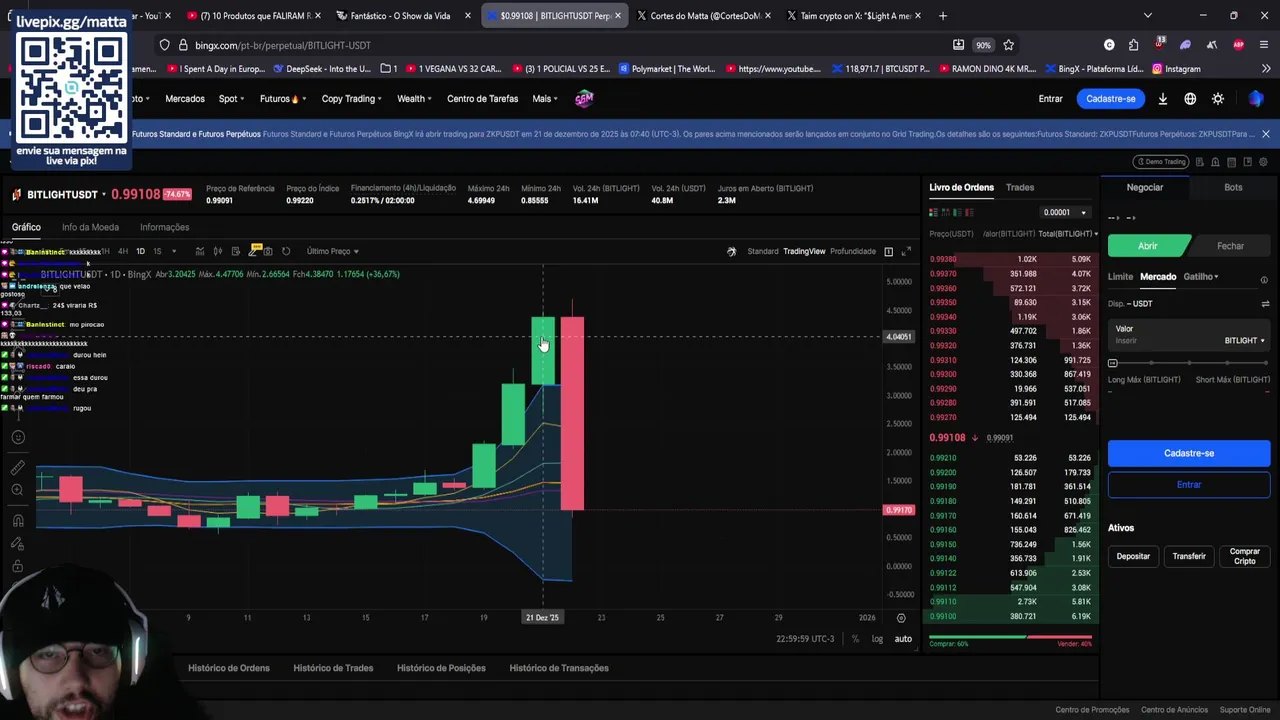Image resolution: width=1280 pixels, height=720 pixels.
Task: Toggle log scale on chart
Action: (877, 639)
